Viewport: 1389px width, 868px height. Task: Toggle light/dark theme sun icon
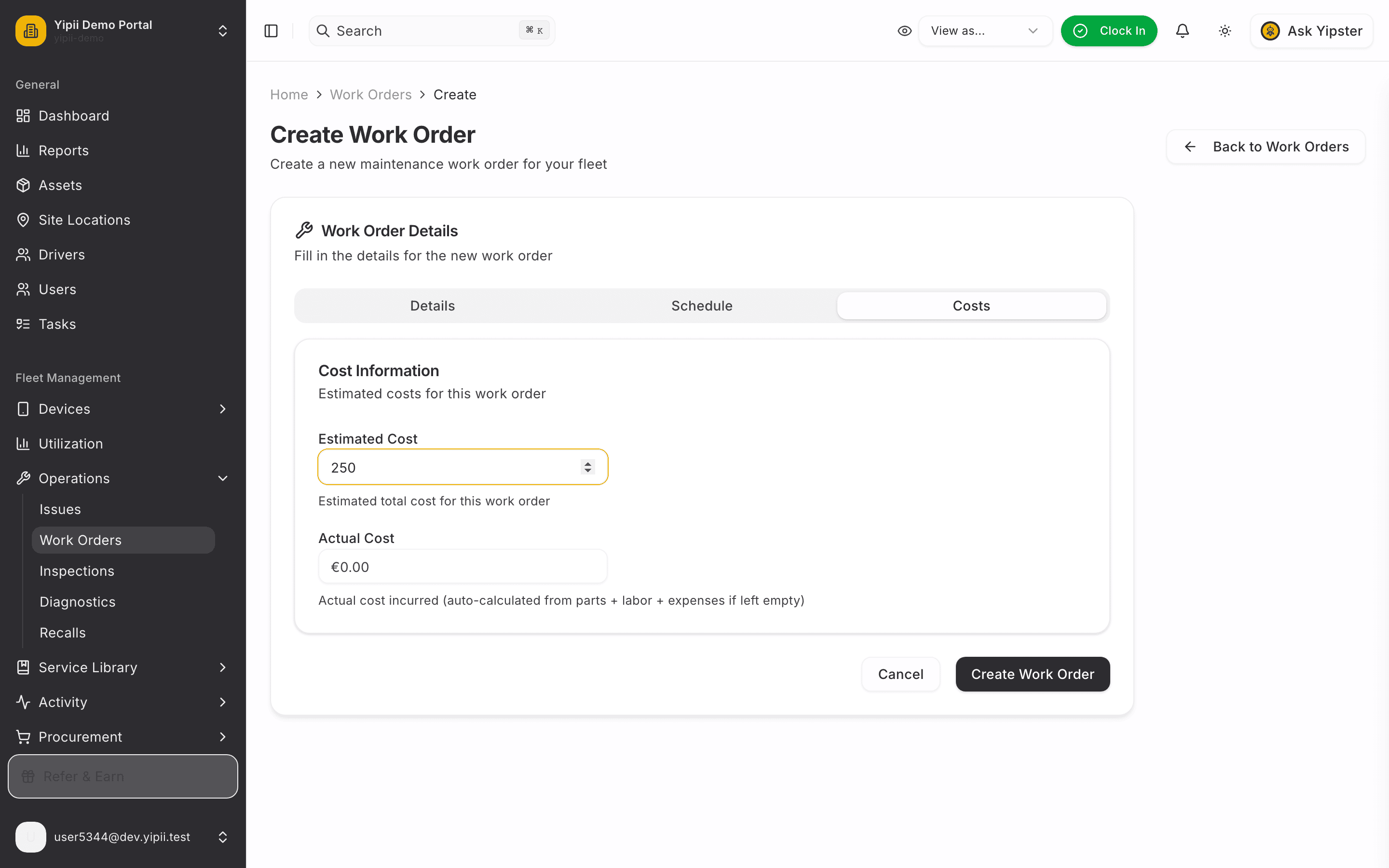(x=1225, y=31)
